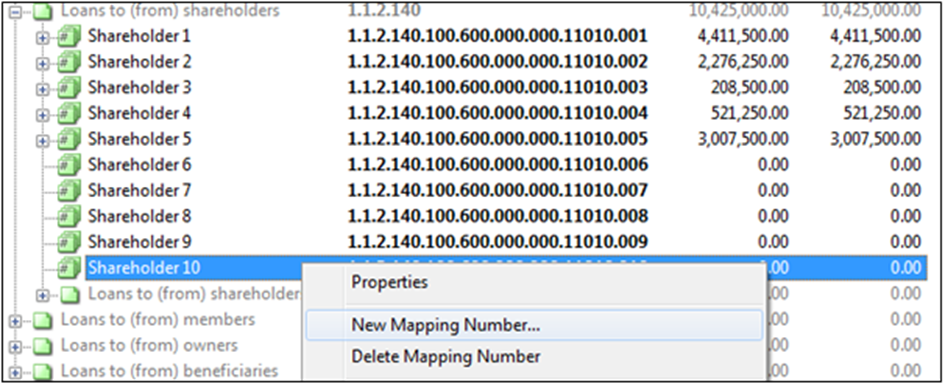Click the Loans to (from) beneficiaries folder icon
Viewport: 945px width, 384px height.
pos(42,371)
